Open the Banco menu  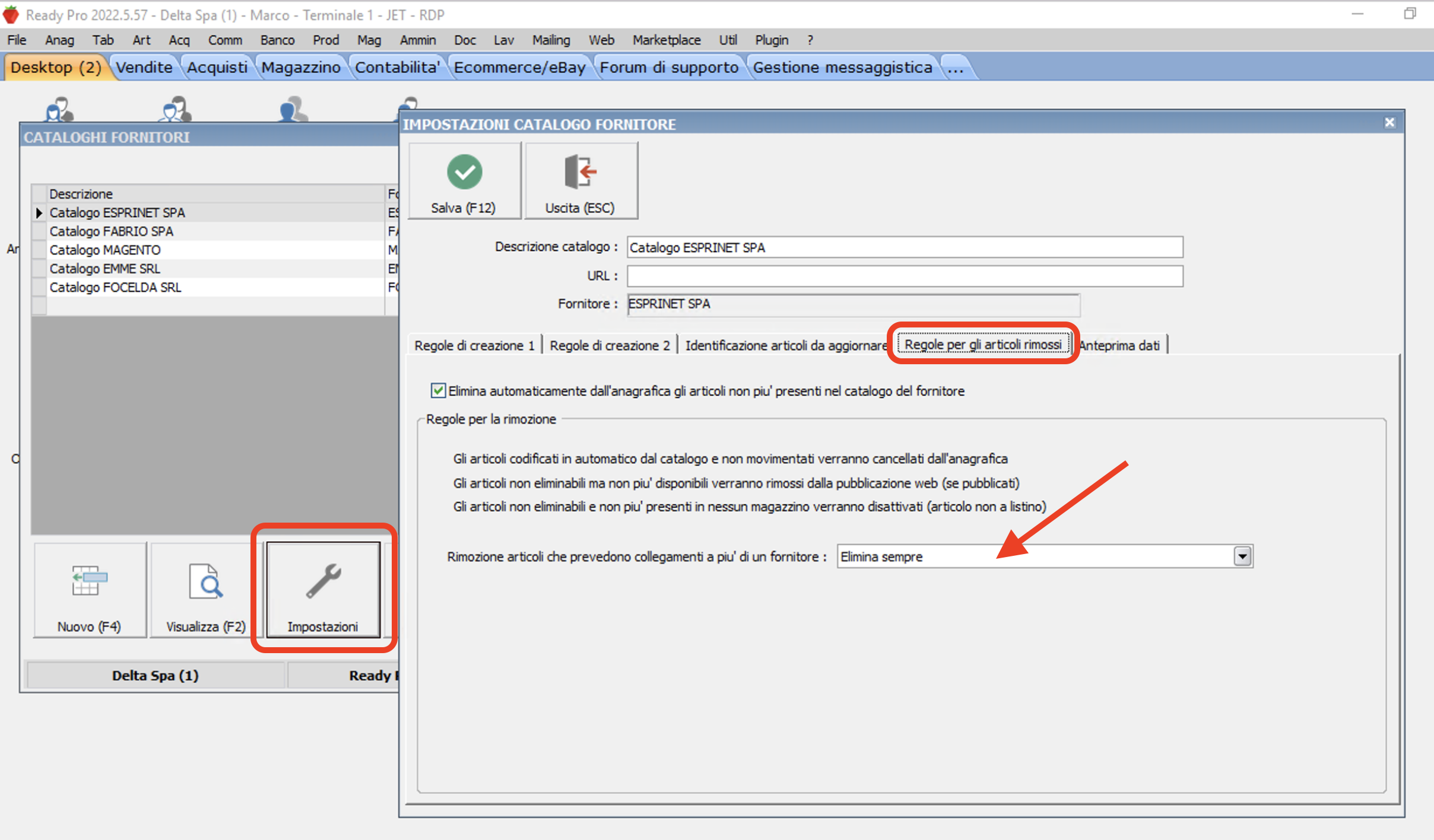[277, 40]
